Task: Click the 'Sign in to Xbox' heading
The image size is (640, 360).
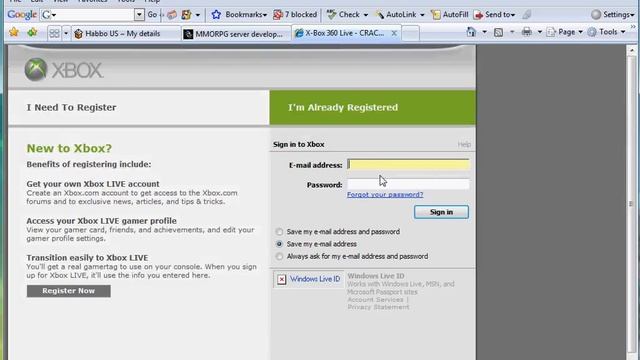Action: click(299, 144)
